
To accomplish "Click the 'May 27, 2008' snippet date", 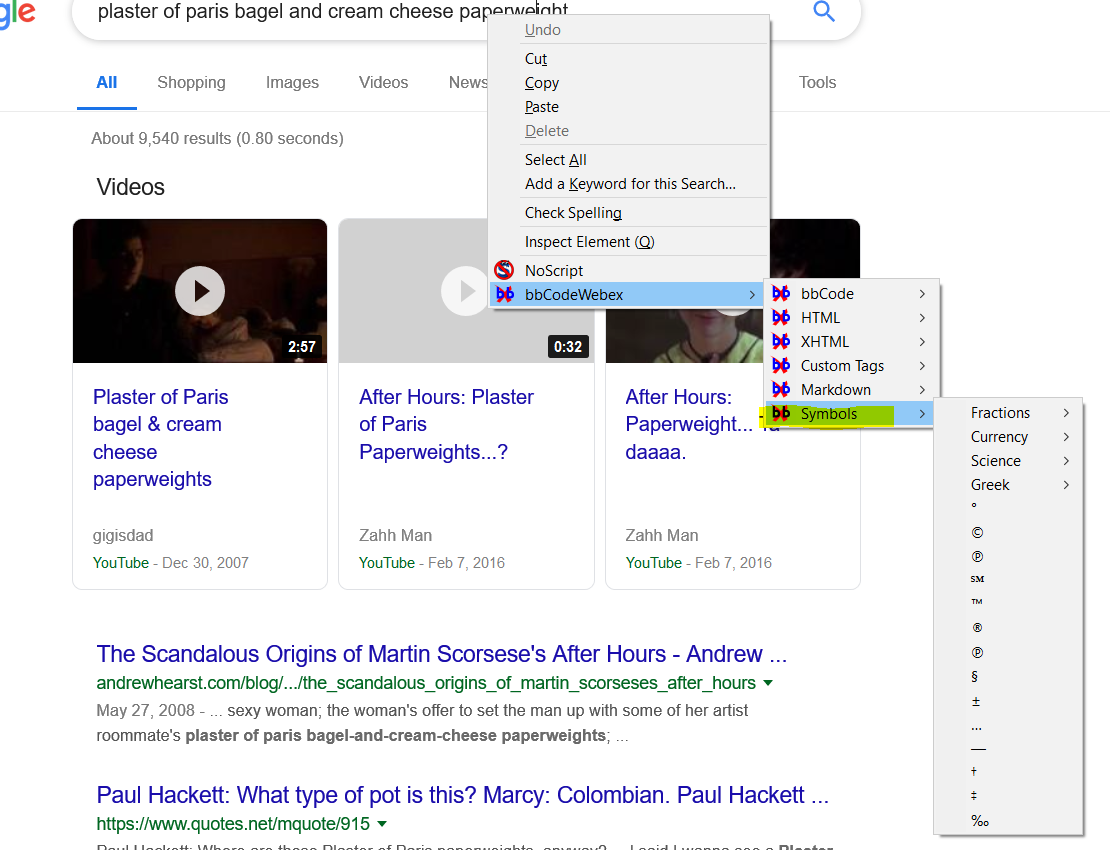I will 145,711.
